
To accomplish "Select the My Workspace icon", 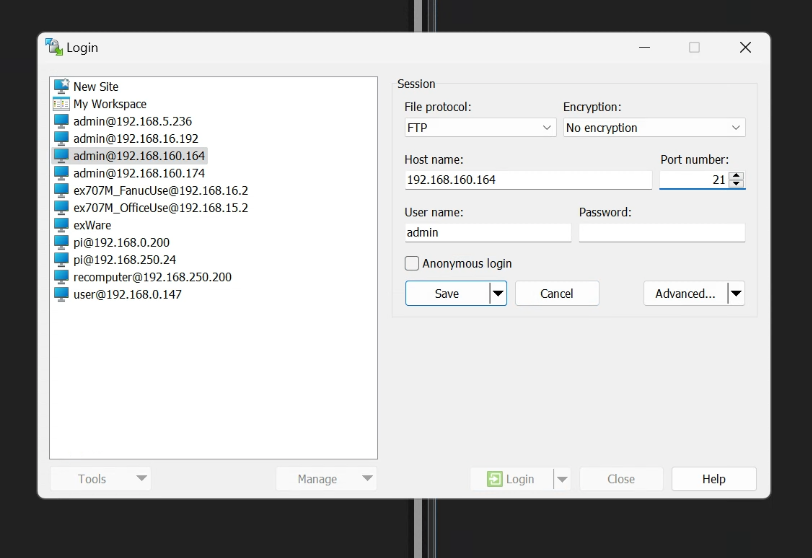I will [61, 104].
